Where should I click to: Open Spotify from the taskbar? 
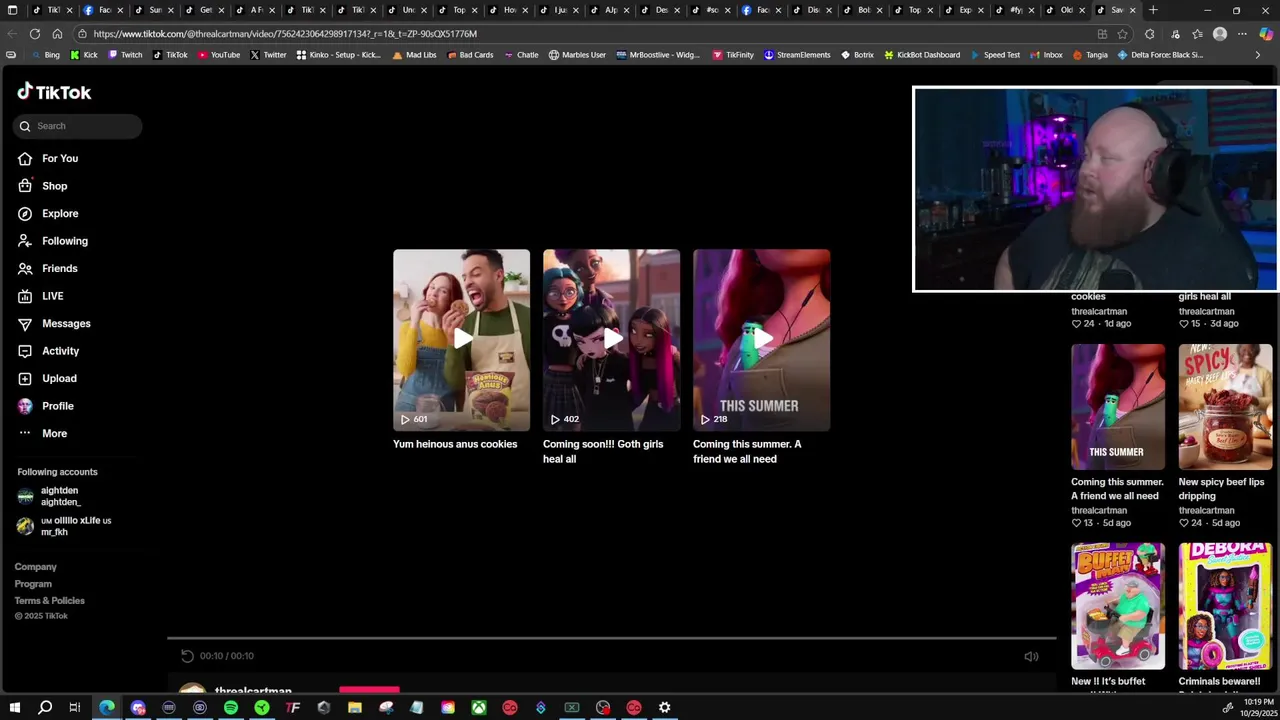[x=231, y=708]
